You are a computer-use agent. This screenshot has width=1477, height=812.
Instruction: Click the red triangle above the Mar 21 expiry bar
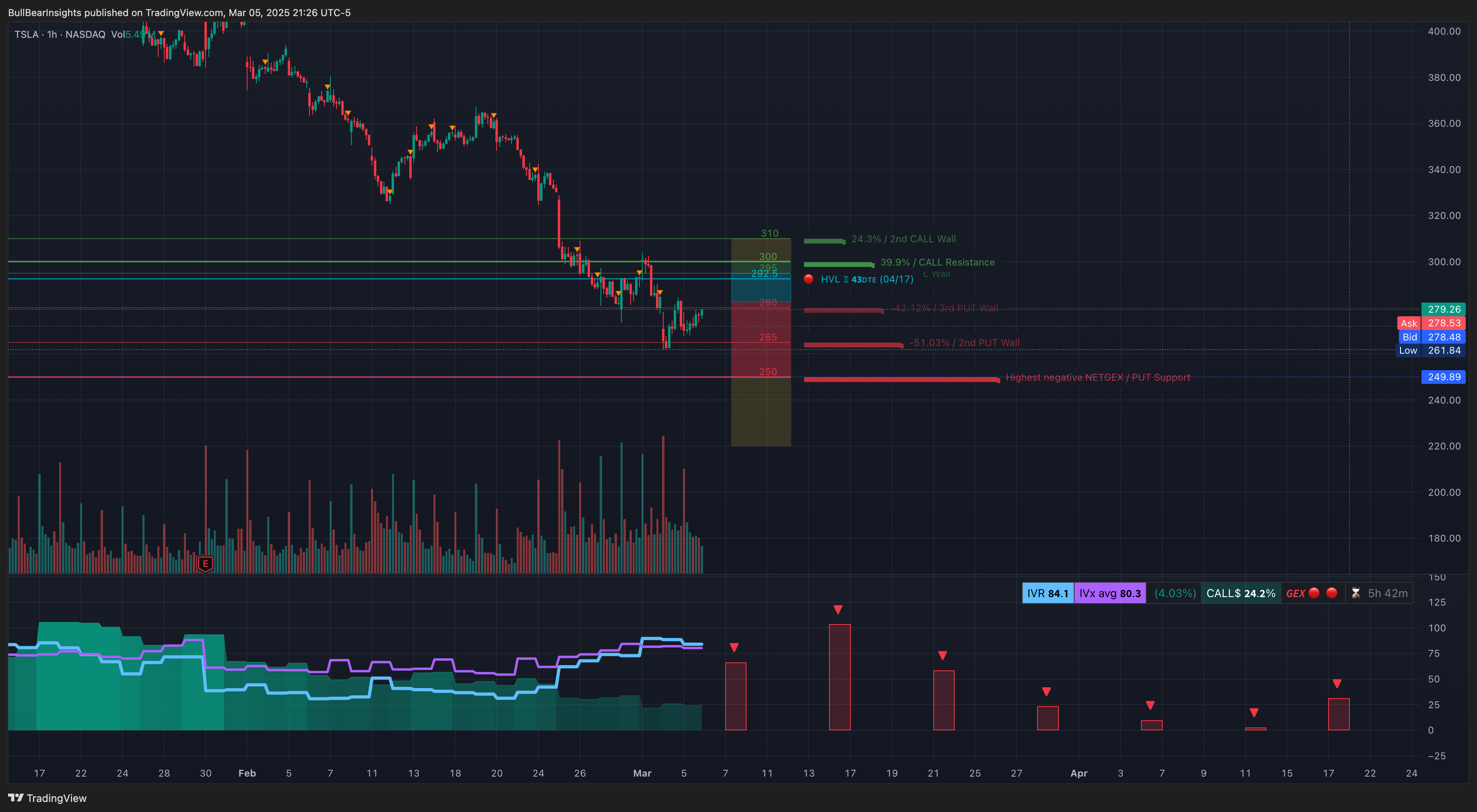click(943, 655)
